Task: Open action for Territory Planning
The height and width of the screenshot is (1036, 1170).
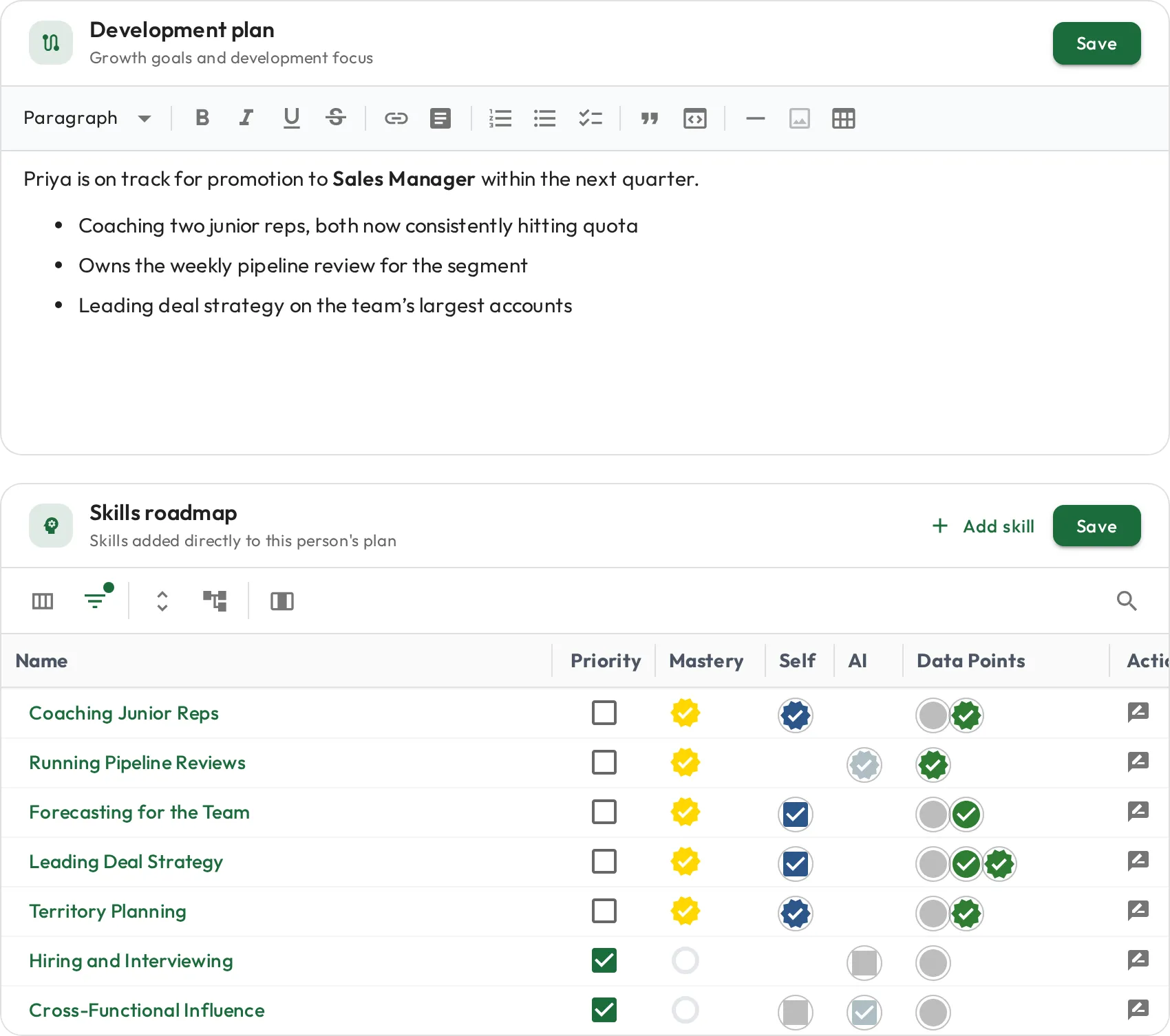Action: click(x=1138, y=910)
